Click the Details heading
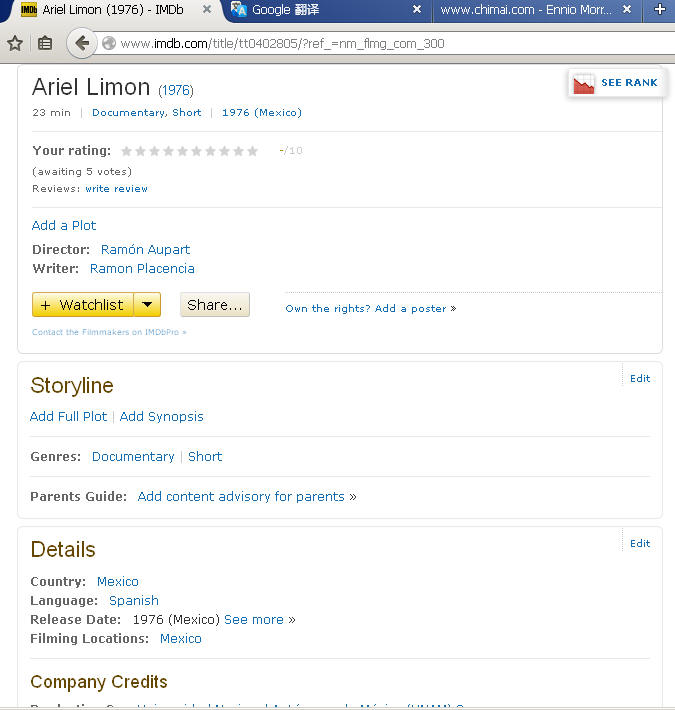The height and width of the screenshot is (710, 675). 63,549
